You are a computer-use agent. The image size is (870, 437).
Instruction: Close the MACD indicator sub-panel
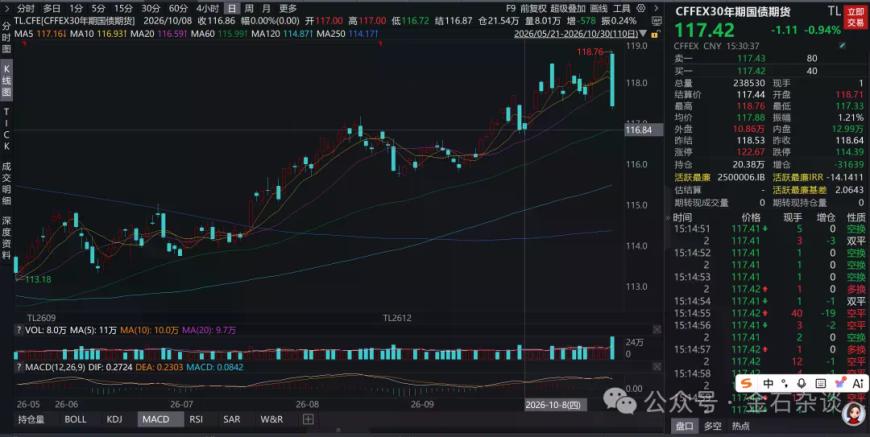click(657, 367)
